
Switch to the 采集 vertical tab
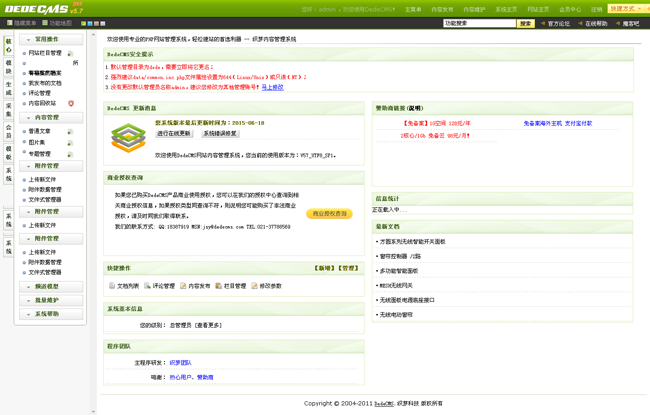tap(9, 110)
